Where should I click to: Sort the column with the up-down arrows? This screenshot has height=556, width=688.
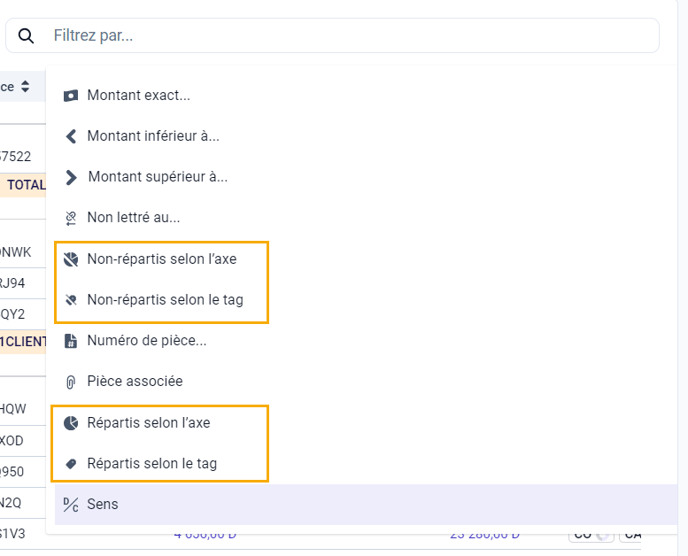pyautogui.click(x=25, y=86)
